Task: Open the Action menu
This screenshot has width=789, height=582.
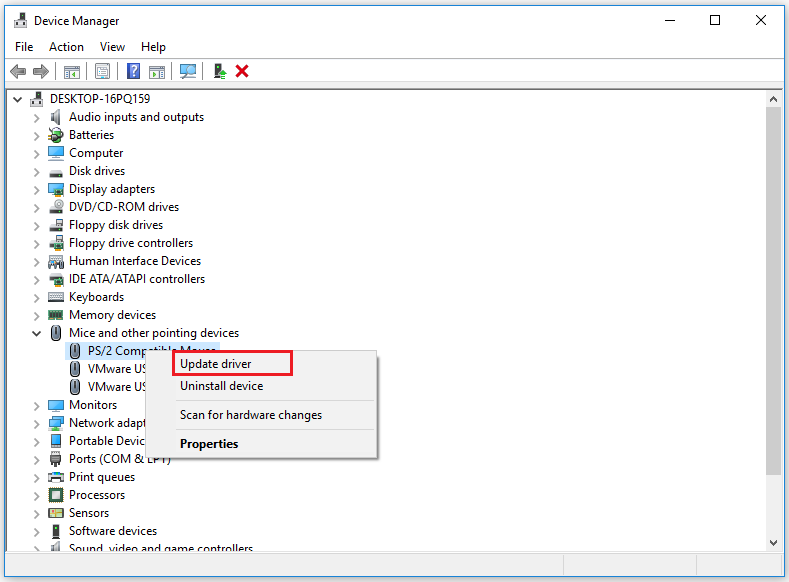Action: click(66, 47)
